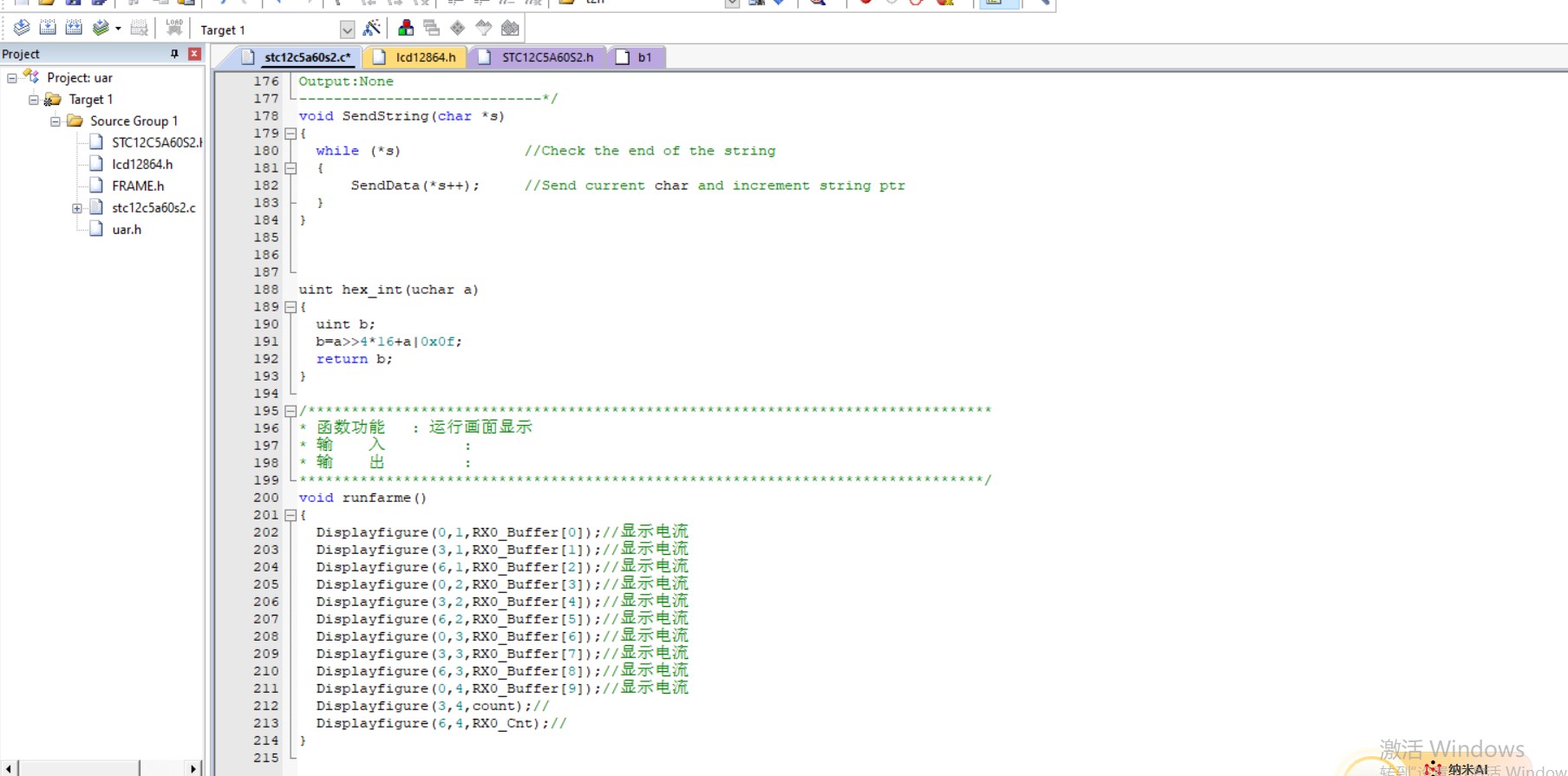This screenshot has width=1568, height=776.
Task: Click the Project panel right scroll arrow
Action: point(193,768)
